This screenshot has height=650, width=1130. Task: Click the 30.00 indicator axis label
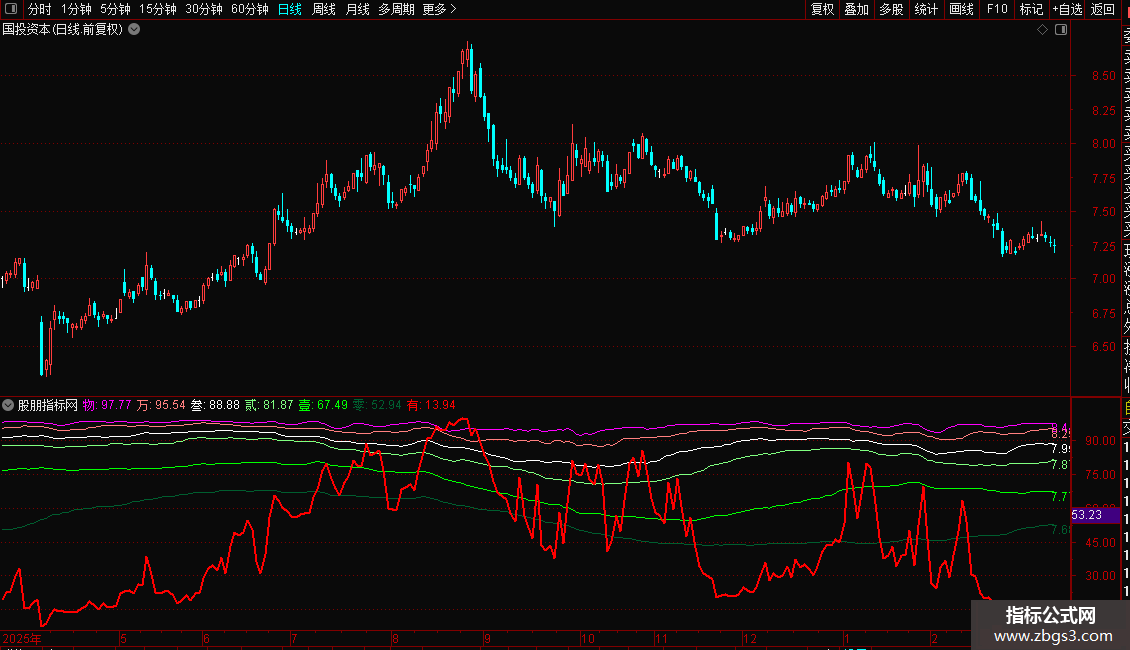coord(1100,576)
